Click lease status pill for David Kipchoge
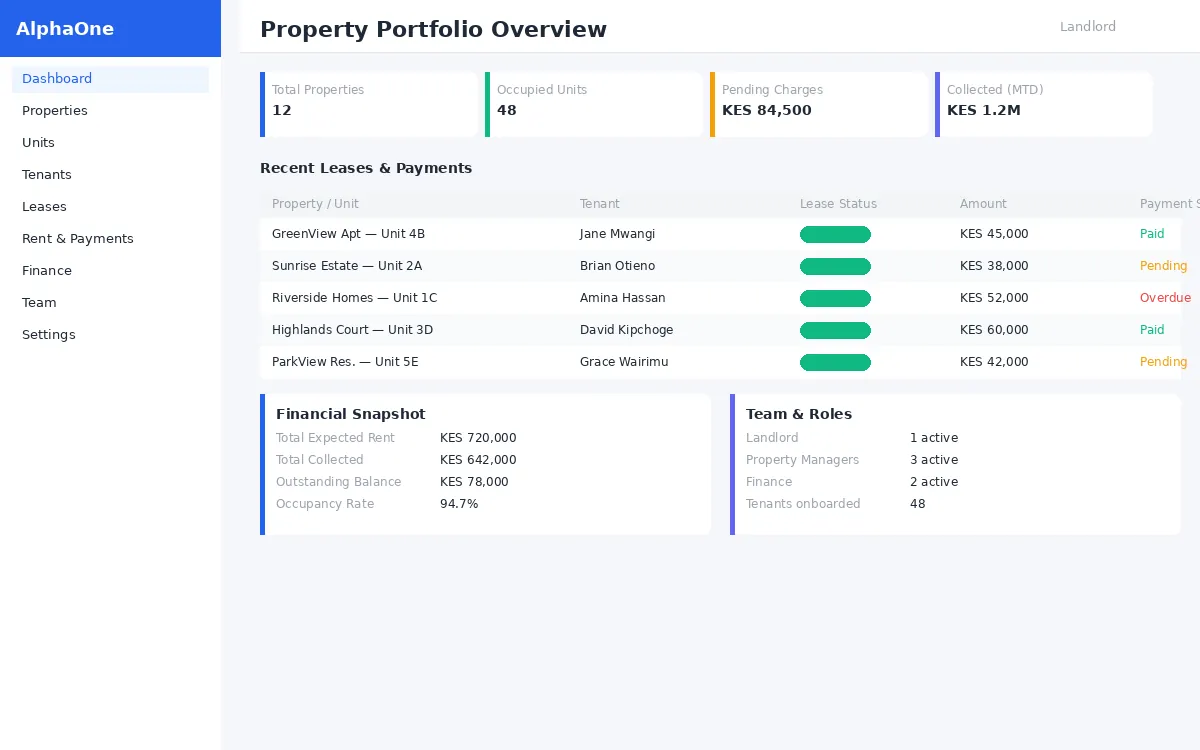 pyautogui.click(x=835, y=330)
